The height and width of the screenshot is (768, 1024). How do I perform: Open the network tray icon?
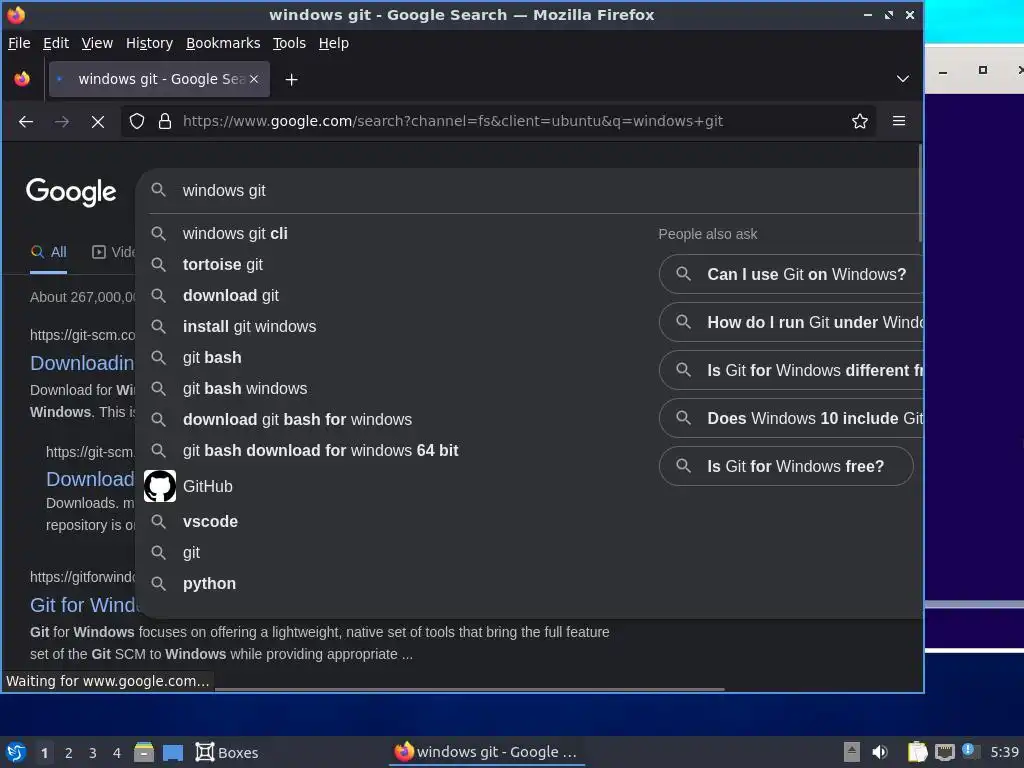coord(945,752)
